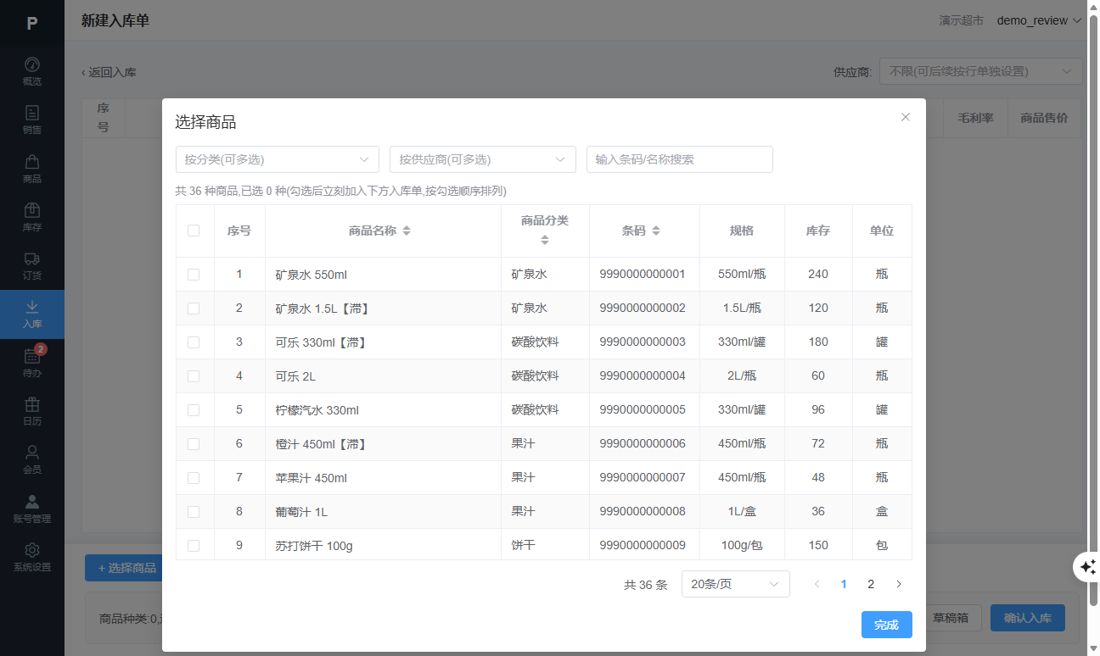Open the 入库 stock-in sidebar icon
This screenshot has width=1100, height=656.
(x=32, y=314)
